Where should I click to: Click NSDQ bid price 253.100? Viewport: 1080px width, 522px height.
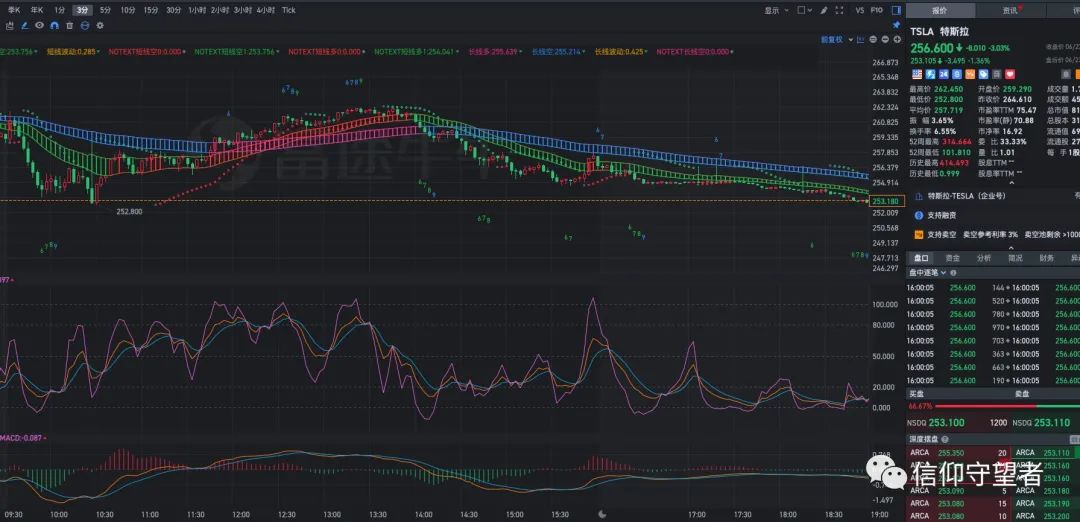click(x=947, y=422)
